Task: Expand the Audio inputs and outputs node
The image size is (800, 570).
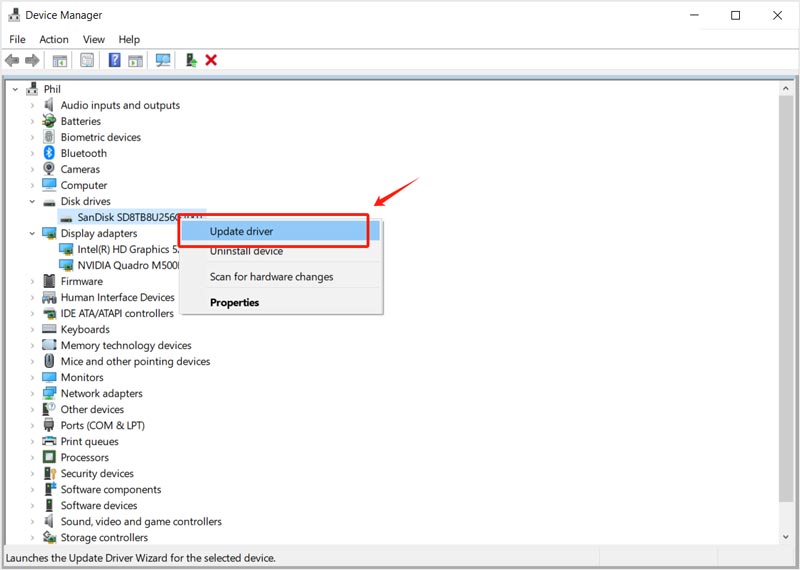Action: (x=32, y=105)
